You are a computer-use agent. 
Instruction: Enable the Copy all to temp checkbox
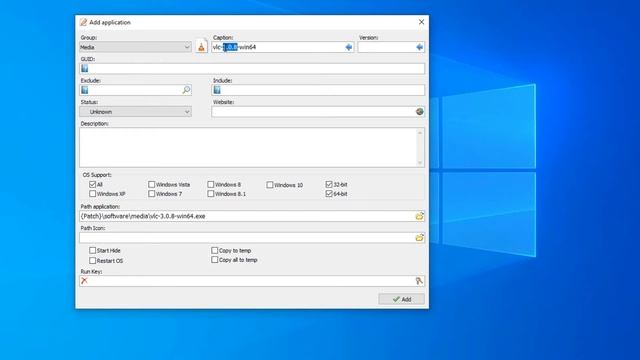(x=215, y=260)
